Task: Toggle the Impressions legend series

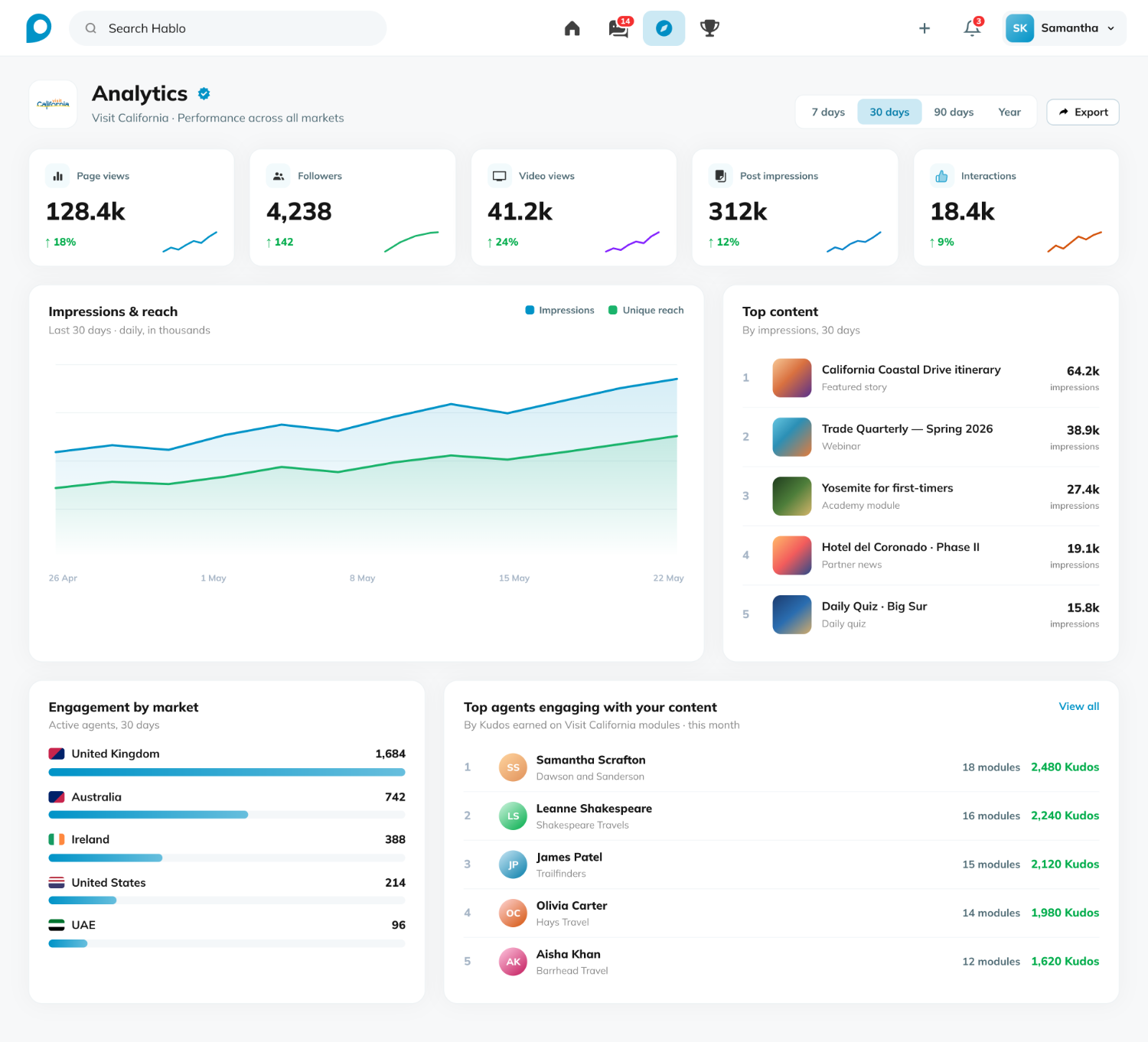Action: 559,310
